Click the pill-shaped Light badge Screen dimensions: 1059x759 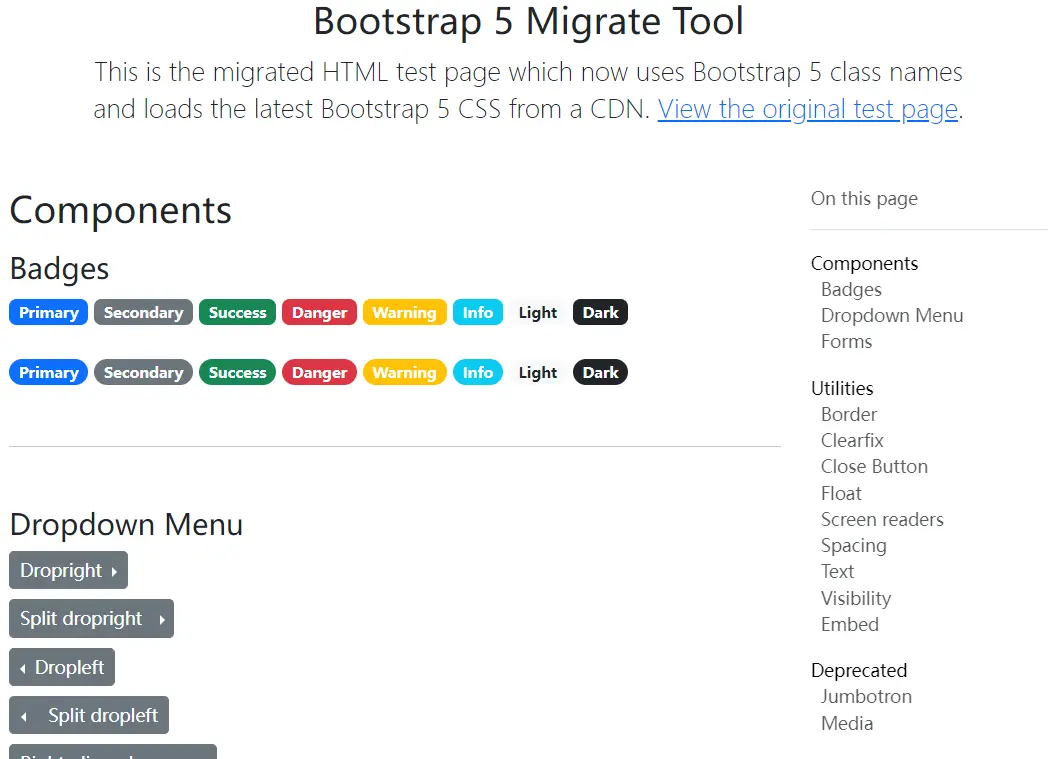[x=538, y=372]
